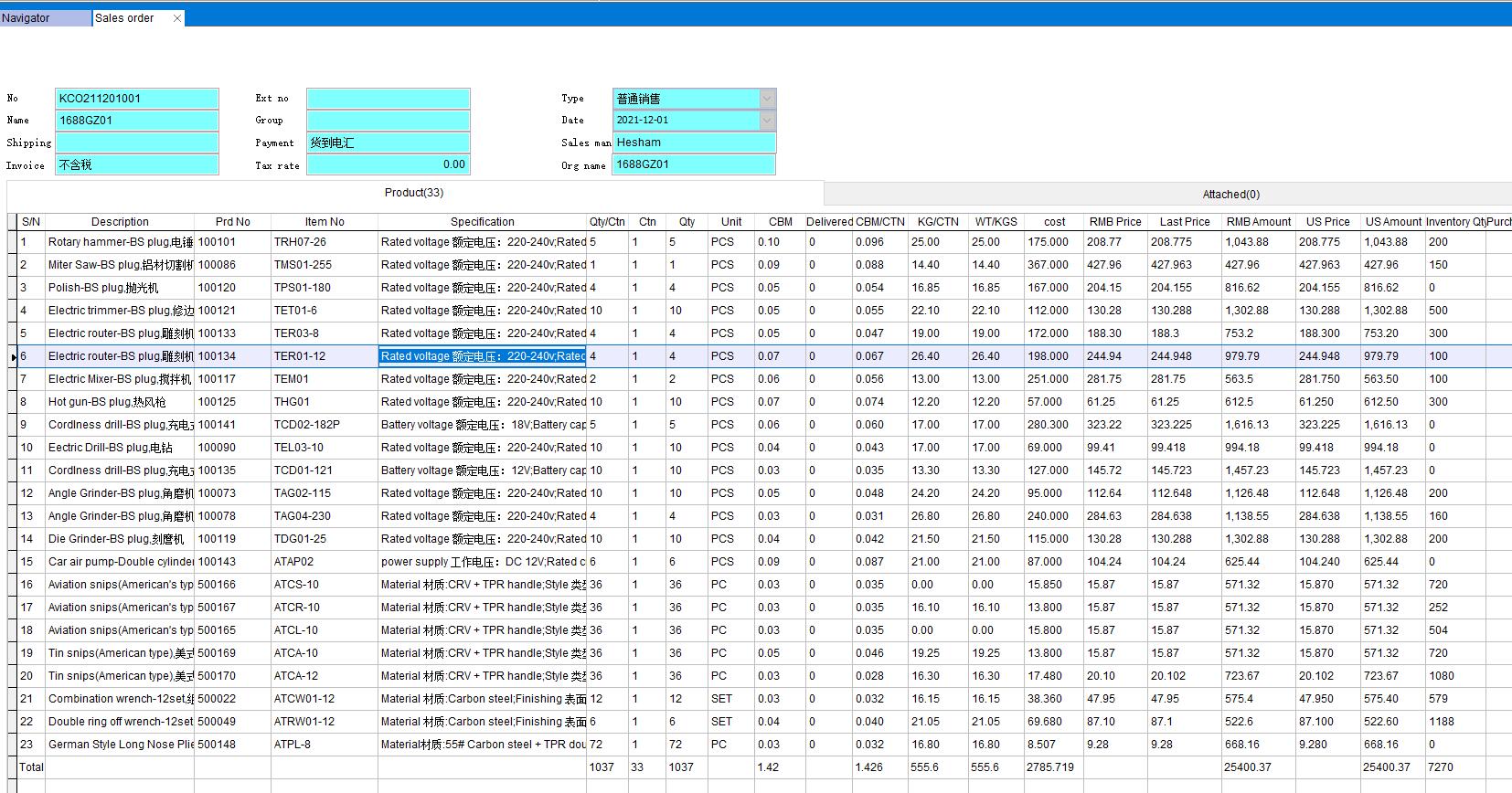Click the current-row arrow beside row 6
Image resolution: width=1512 pixels, height=793 pixels.
[13, 357]
